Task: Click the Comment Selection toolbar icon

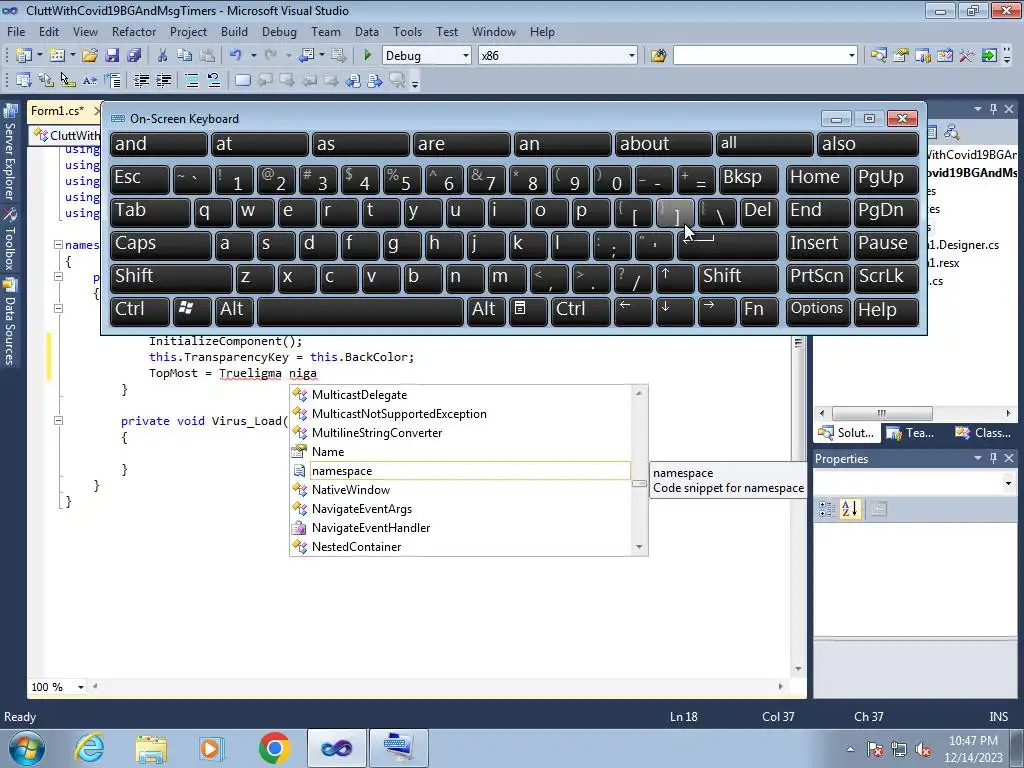Action: pyautogui.click(x=192, y=80)
